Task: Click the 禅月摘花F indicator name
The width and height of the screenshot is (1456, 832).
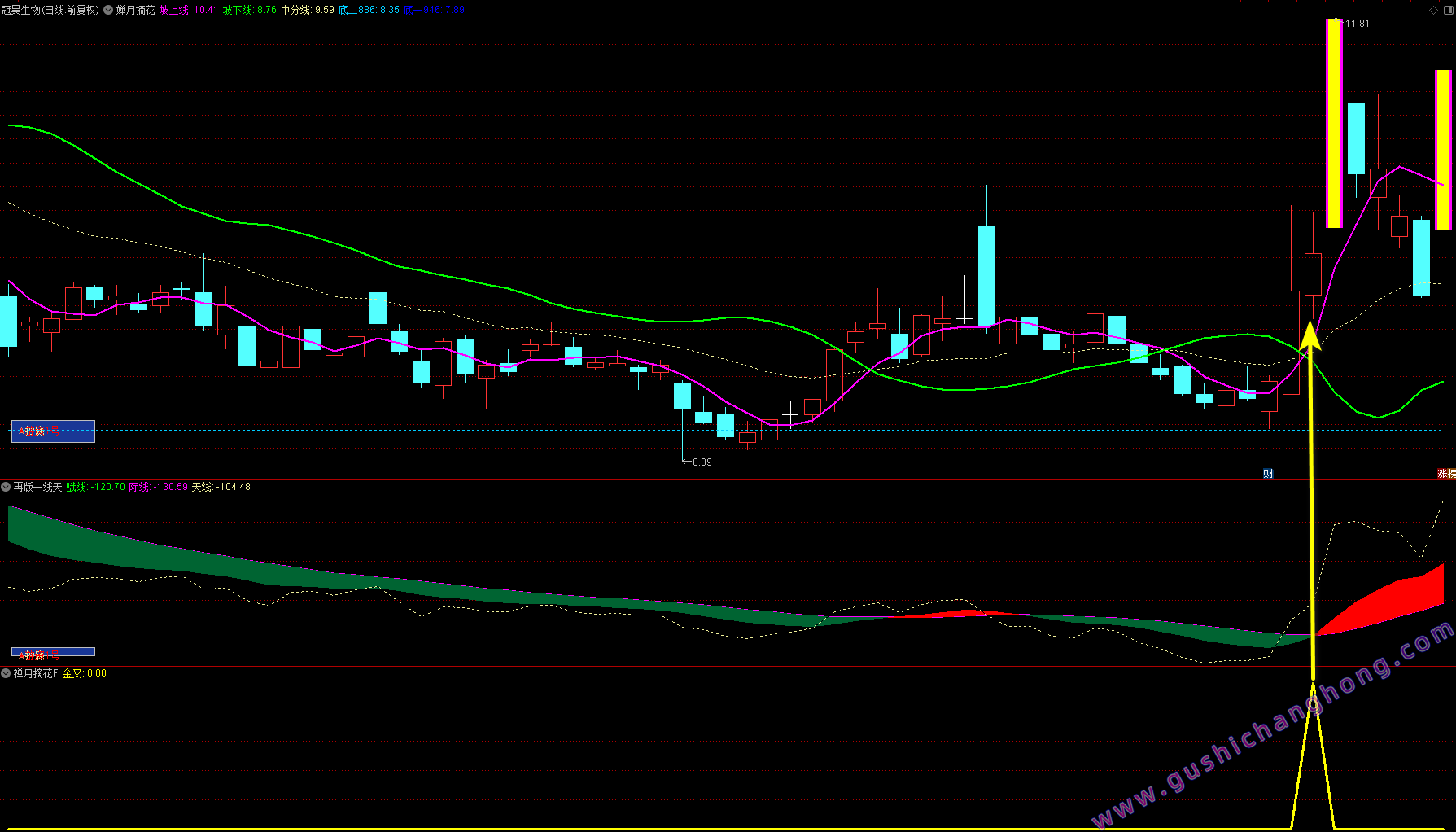Action: [x=36, y=673]
